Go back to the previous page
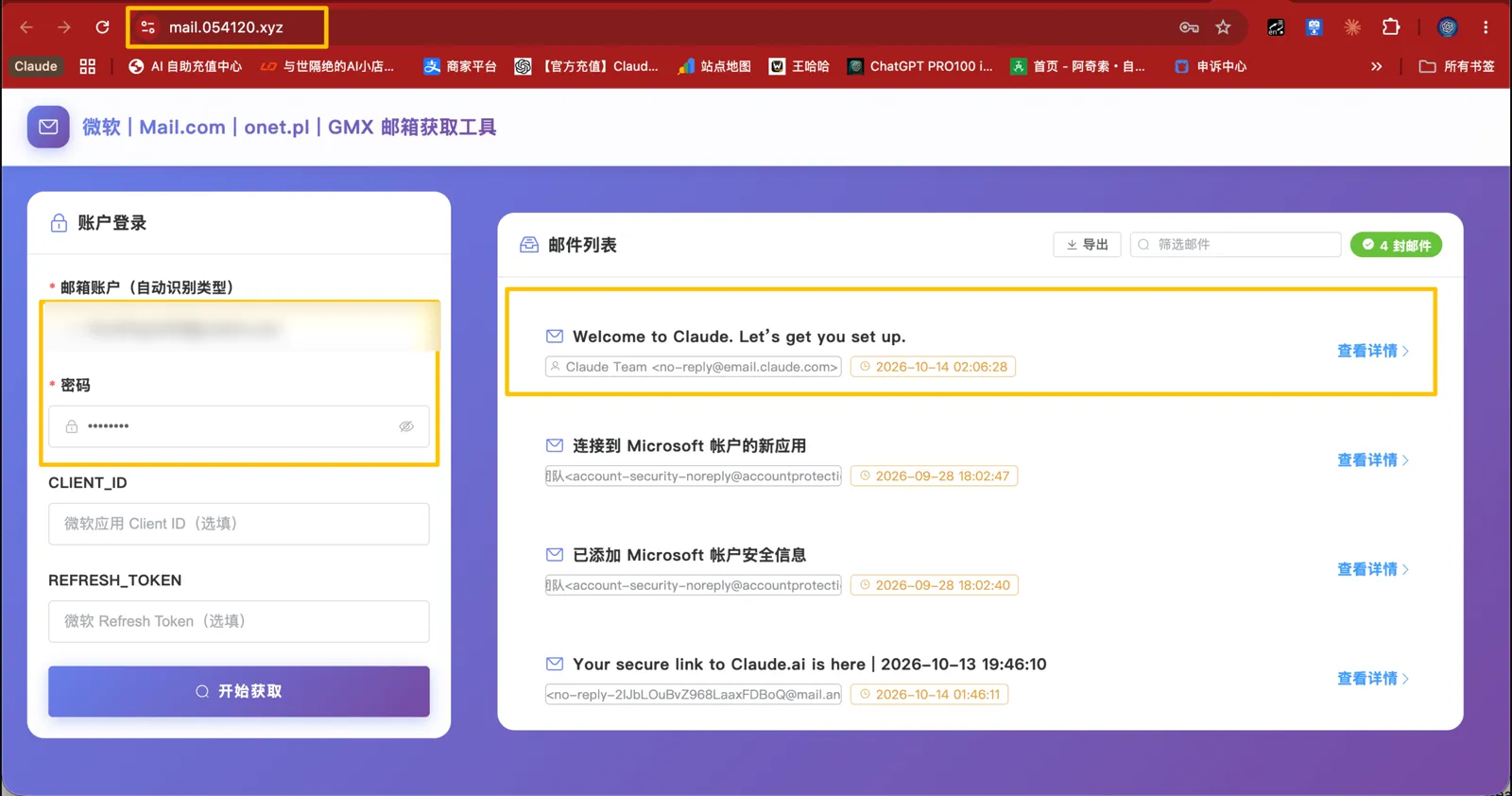Viewport: 1512px width, 796px height. 26,27
